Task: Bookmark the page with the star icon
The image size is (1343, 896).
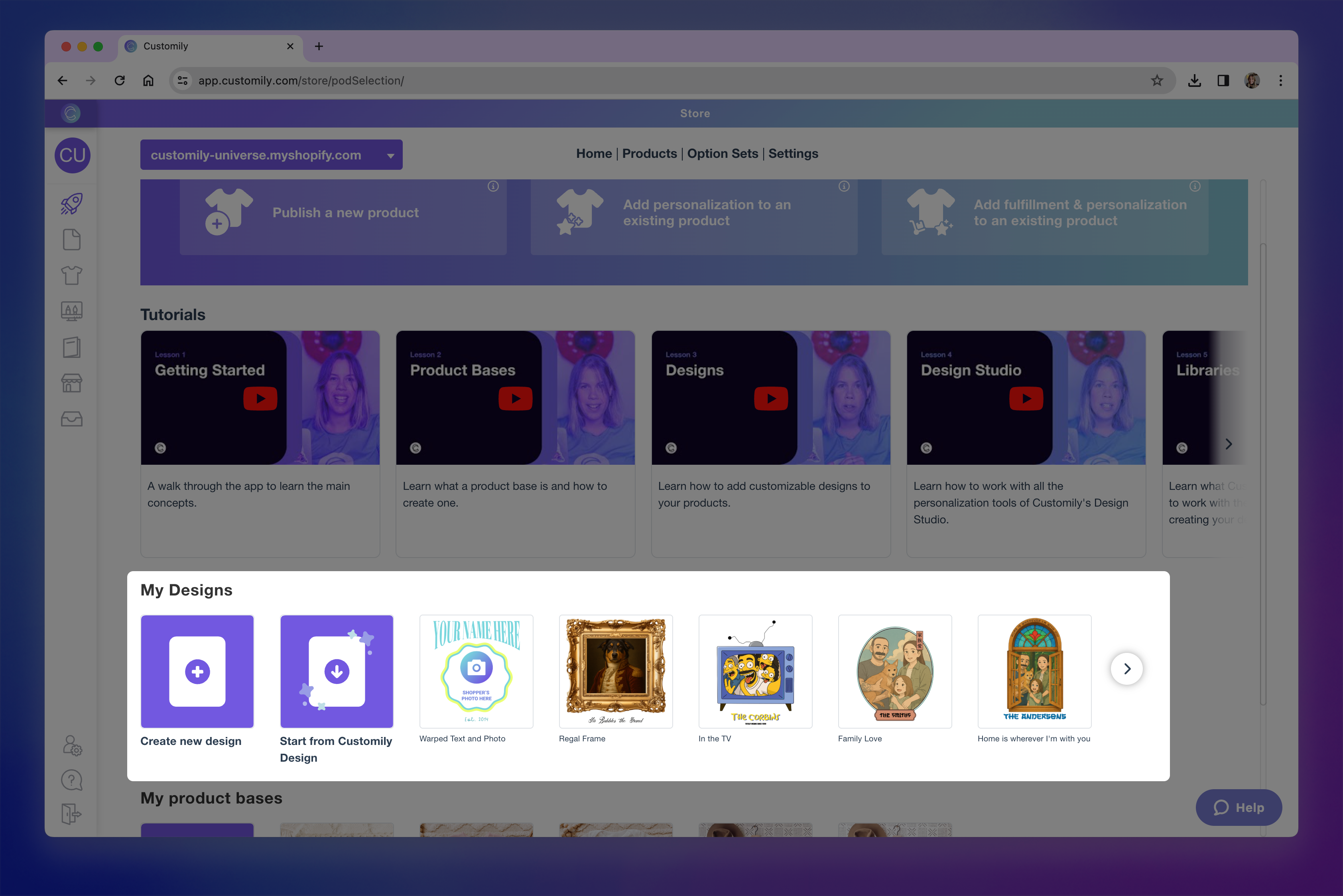Action: [x=1157, y=80]
